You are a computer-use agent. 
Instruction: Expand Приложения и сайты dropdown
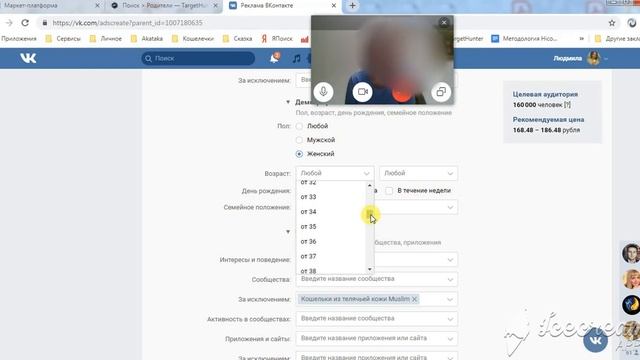450,338
